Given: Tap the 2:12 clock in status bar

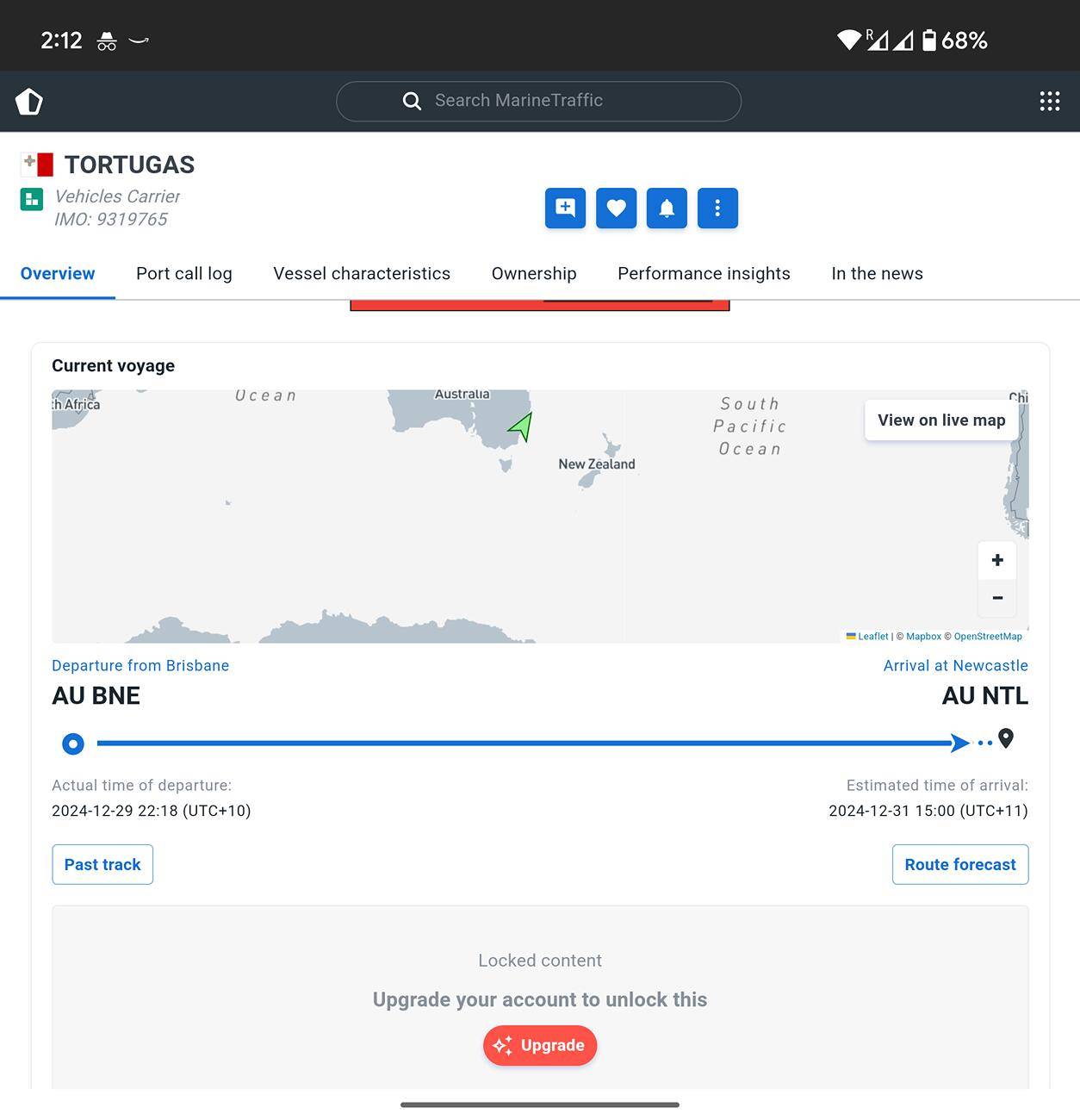Looking at the screenshot, I should coord(61,40).
